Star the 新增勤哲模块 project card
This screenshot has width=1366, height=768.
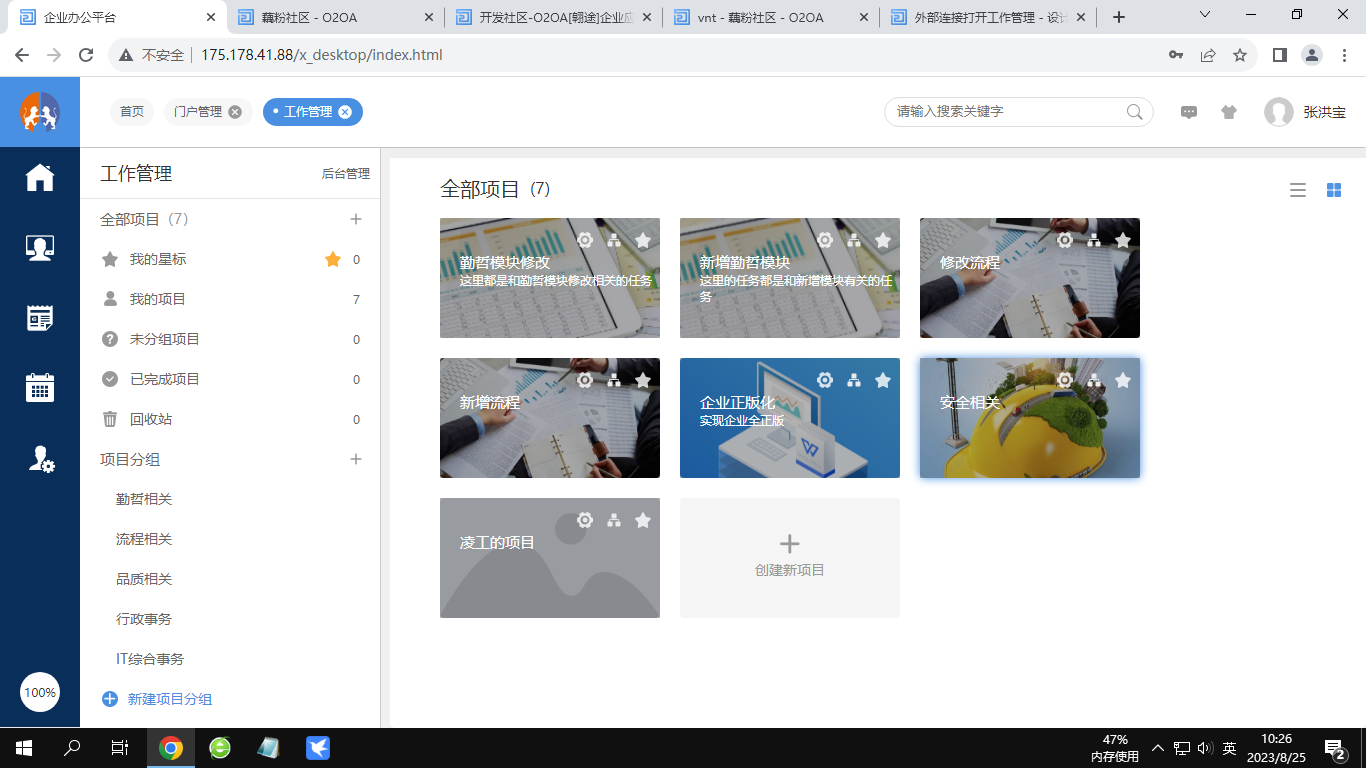click(883, 240)
